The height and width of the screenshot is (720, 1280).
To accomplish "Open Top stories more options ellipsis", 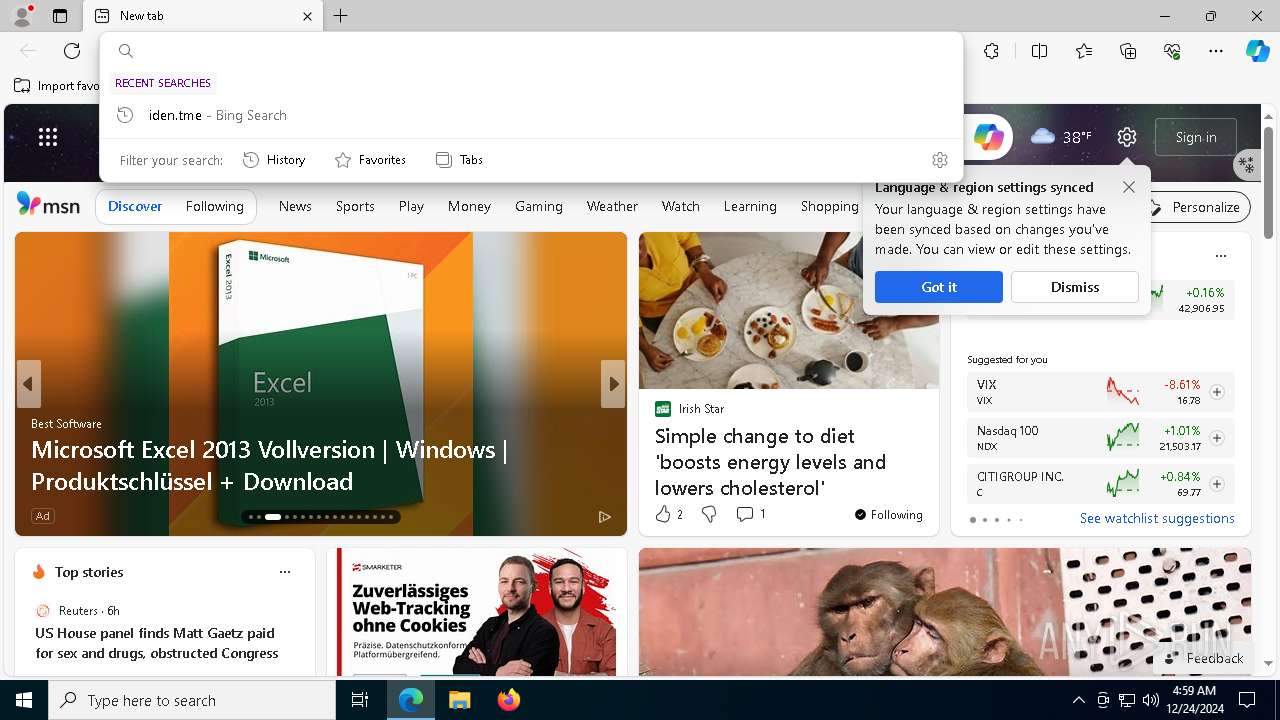I will [285, 572].
